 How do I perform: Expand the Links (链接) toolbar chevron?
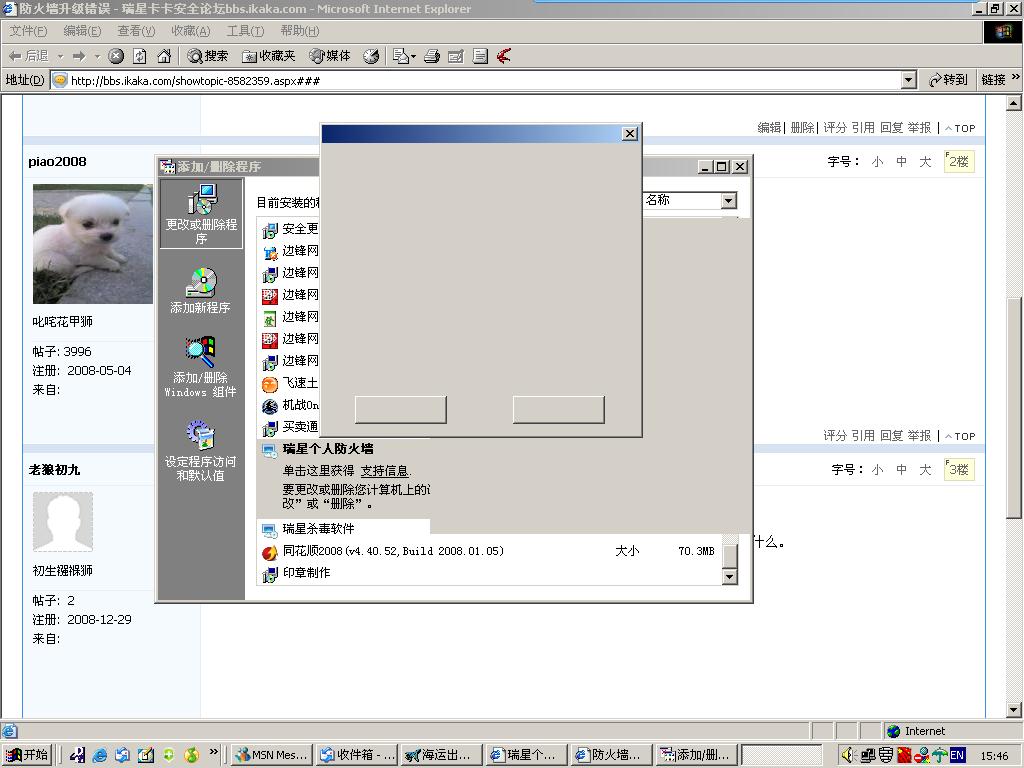(x=1016, y=77)
